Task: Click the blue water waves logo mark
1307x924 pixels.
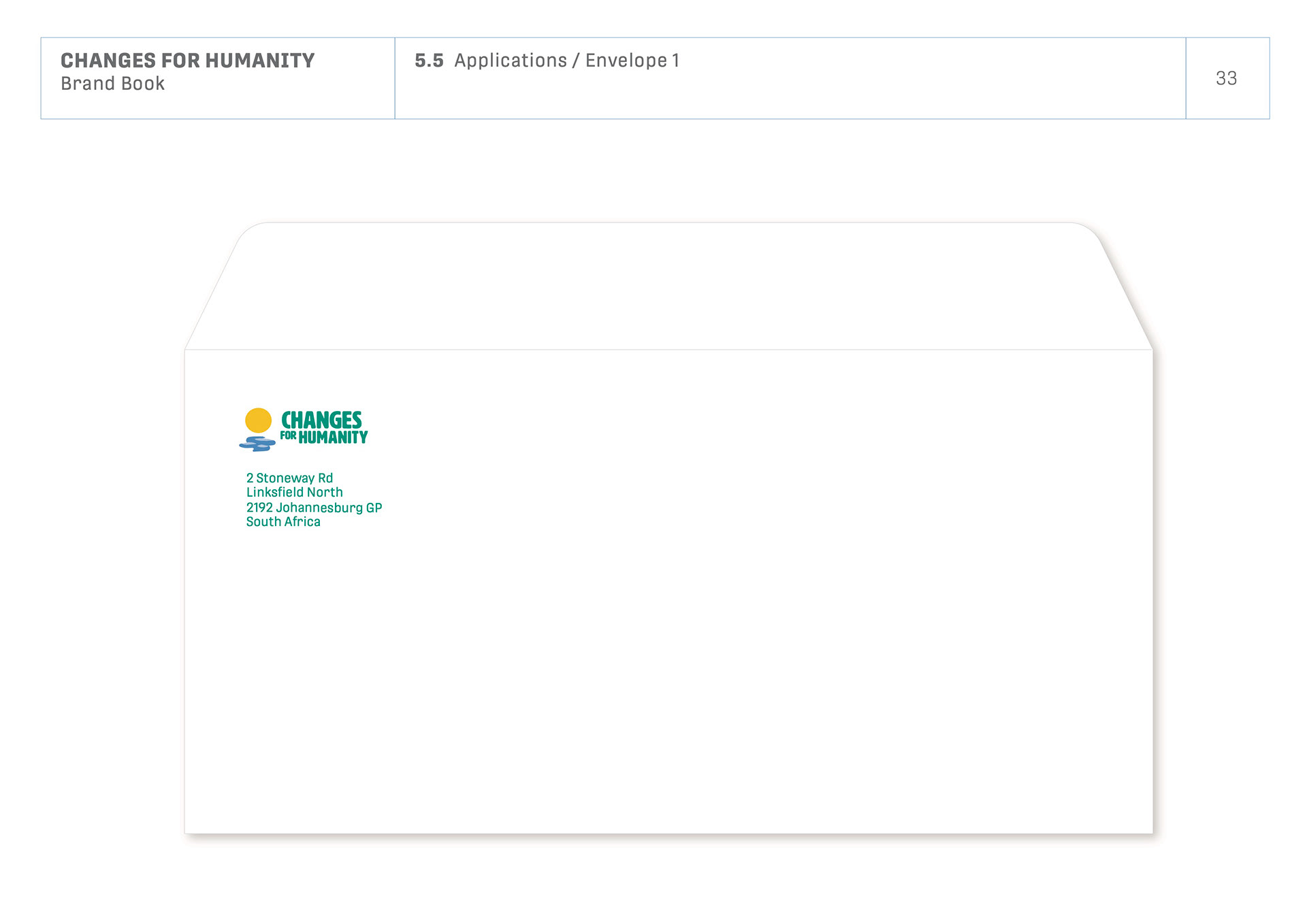Action: click(257, 444)
